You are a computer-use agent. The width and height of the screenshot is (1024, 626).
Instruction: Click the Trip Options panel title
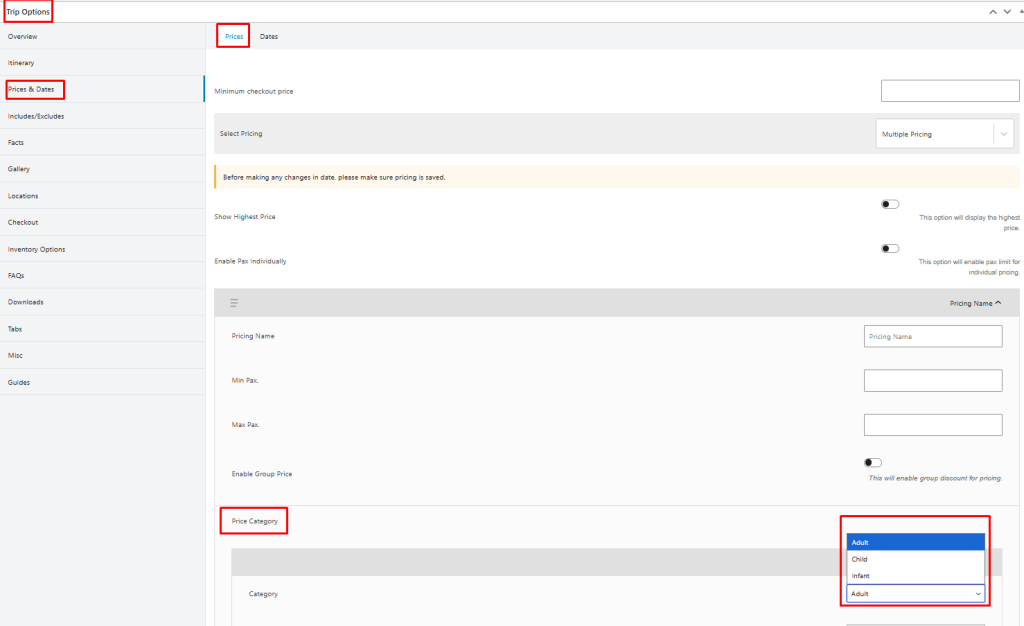click(x=28, y=12)
